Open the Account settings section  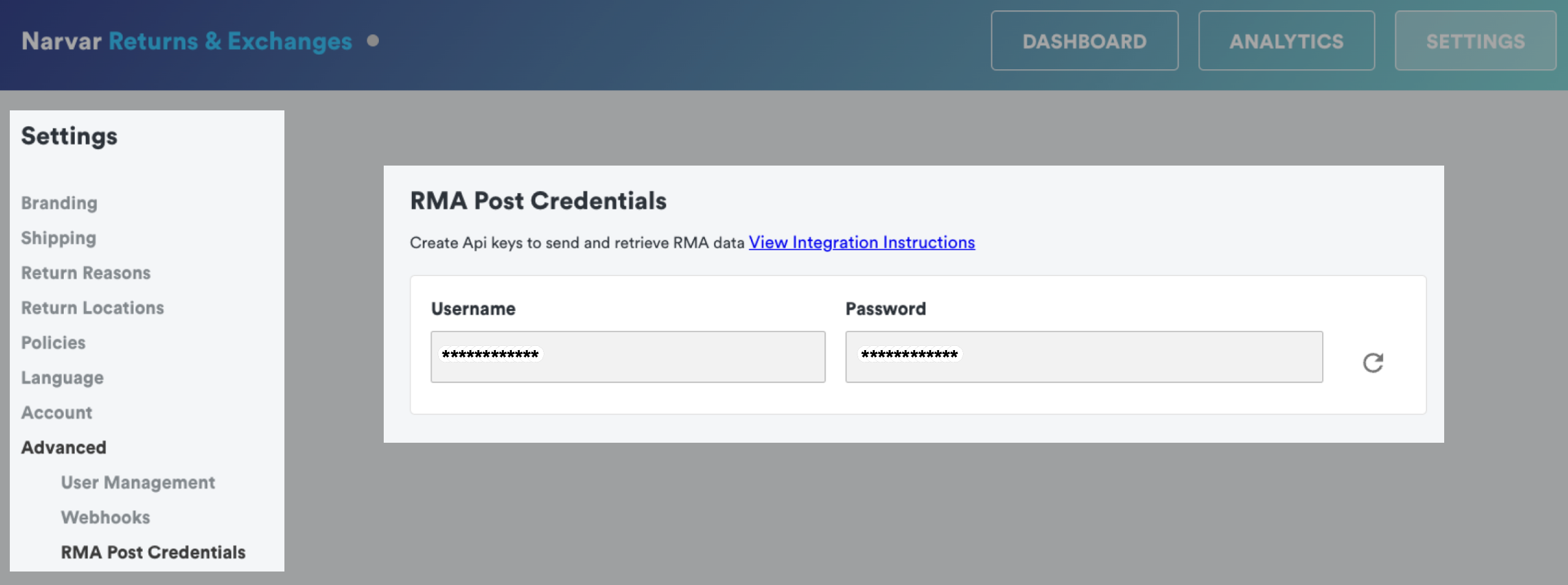[57, 413]
